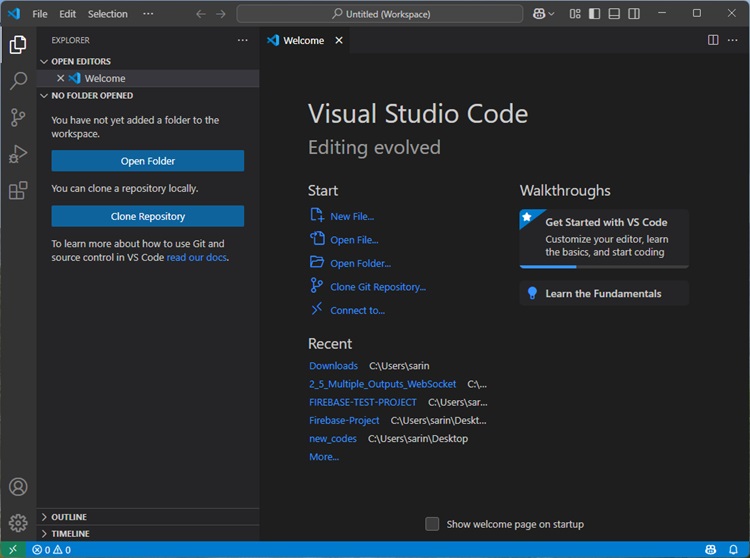Click the Open Folder... link under Start

pos(361,263)
